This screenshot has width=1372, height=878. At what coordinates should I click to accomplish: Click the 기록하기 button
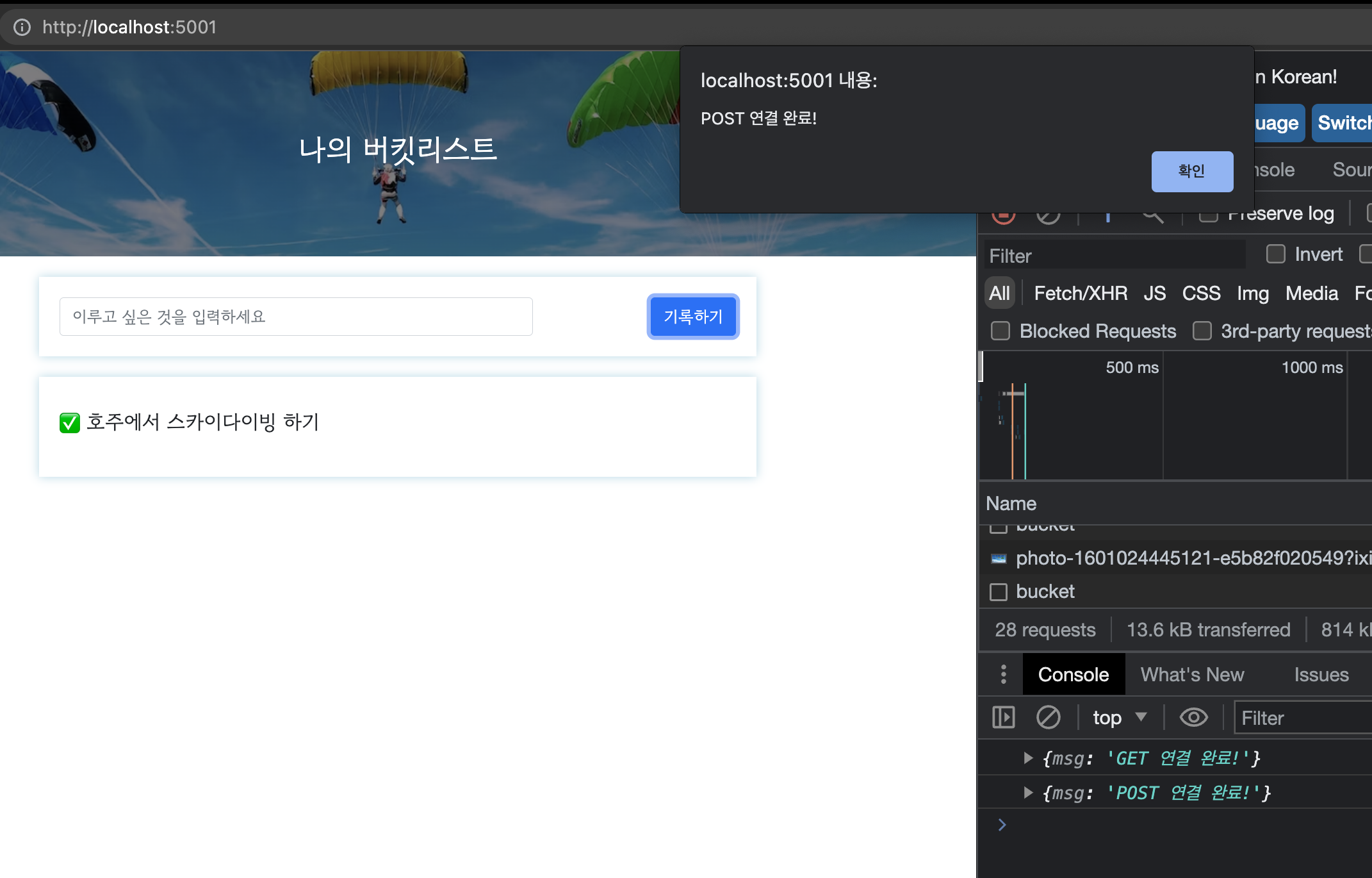(693, 317)
